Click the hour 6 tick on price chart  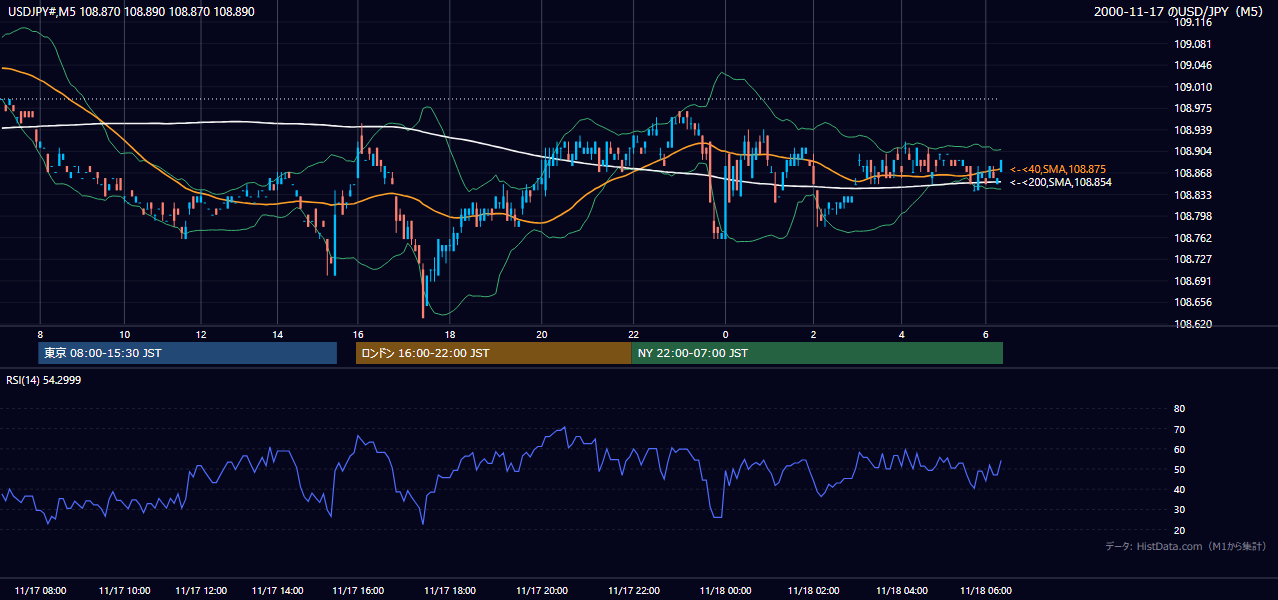pos(987,335)
